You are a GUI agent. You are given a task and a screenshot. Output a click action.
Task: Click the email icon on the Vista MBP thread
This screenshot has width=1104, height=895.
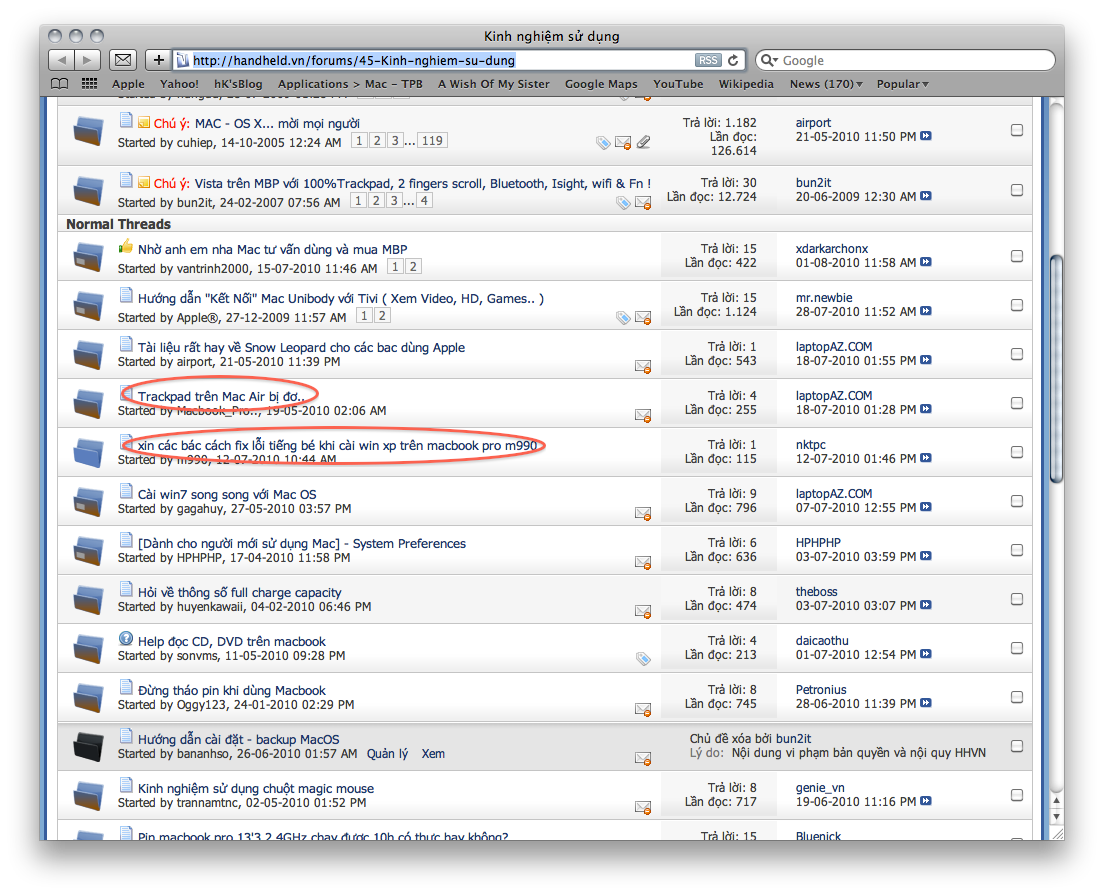pyautogui.click(x=643, y=202)
